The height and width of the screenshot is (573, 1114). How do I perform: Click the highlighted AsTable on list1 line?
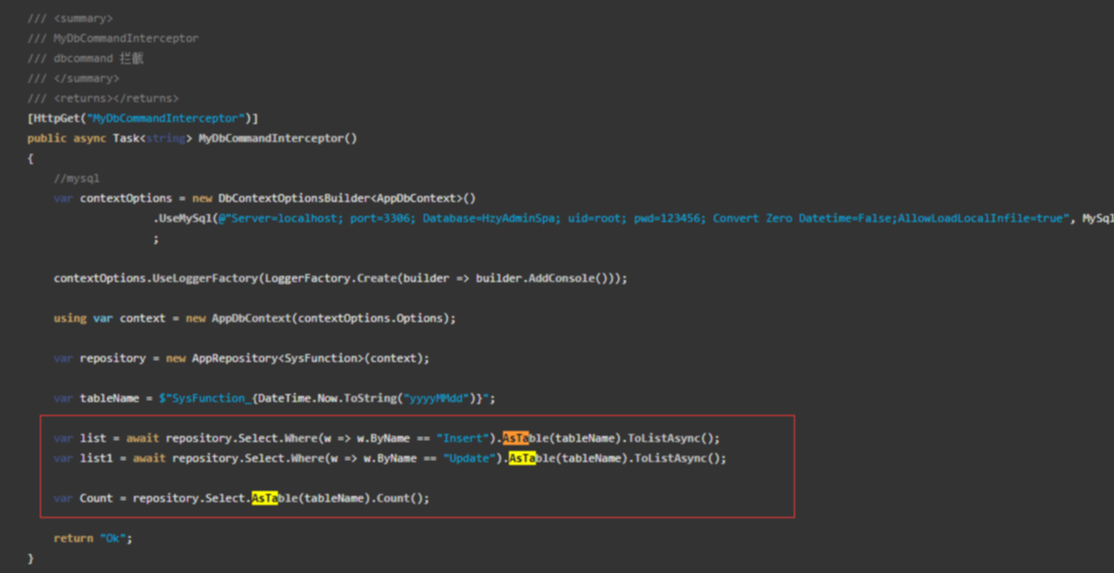point(522,458)
